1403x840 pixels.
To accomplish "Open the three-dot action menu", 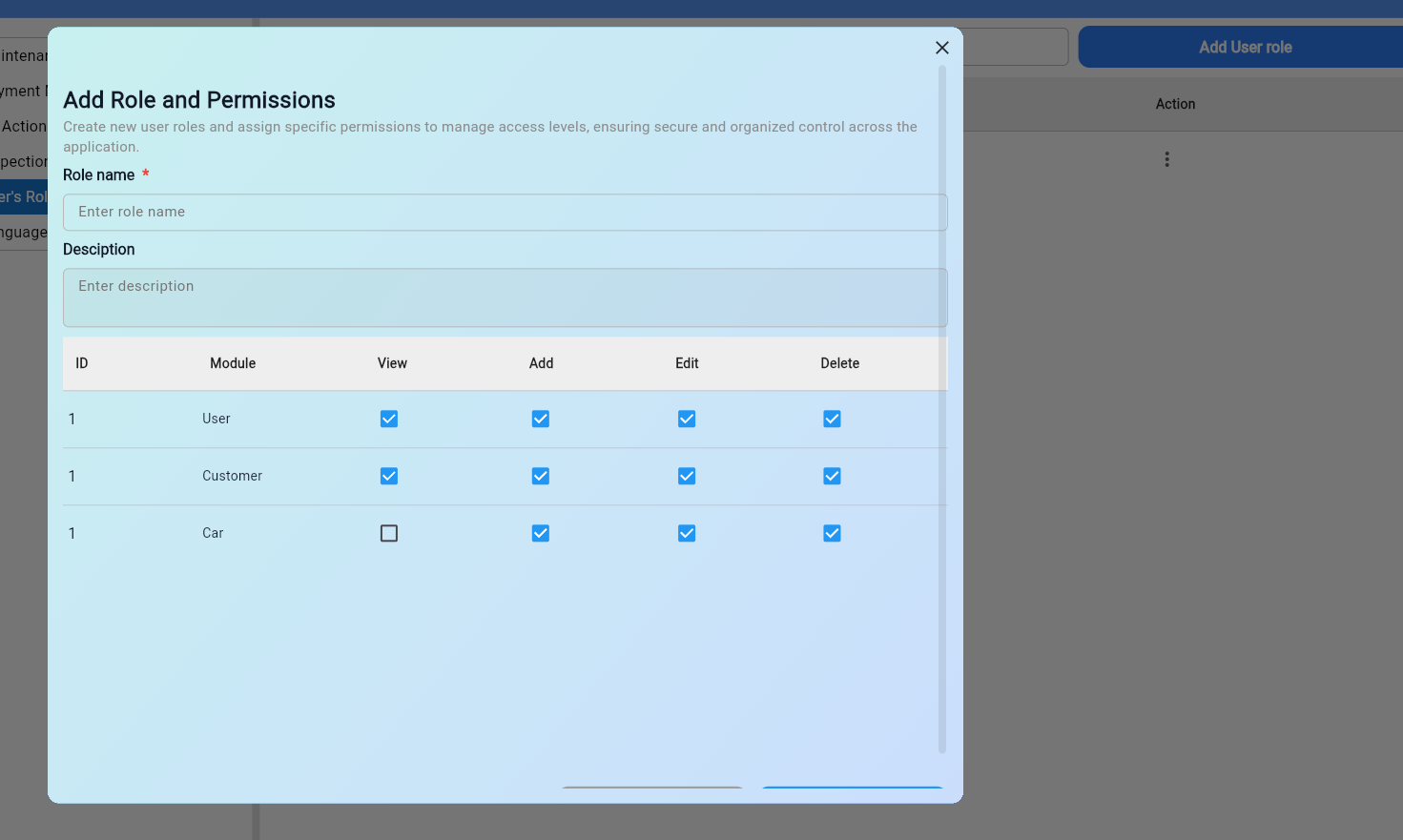I will point(1166,159).
